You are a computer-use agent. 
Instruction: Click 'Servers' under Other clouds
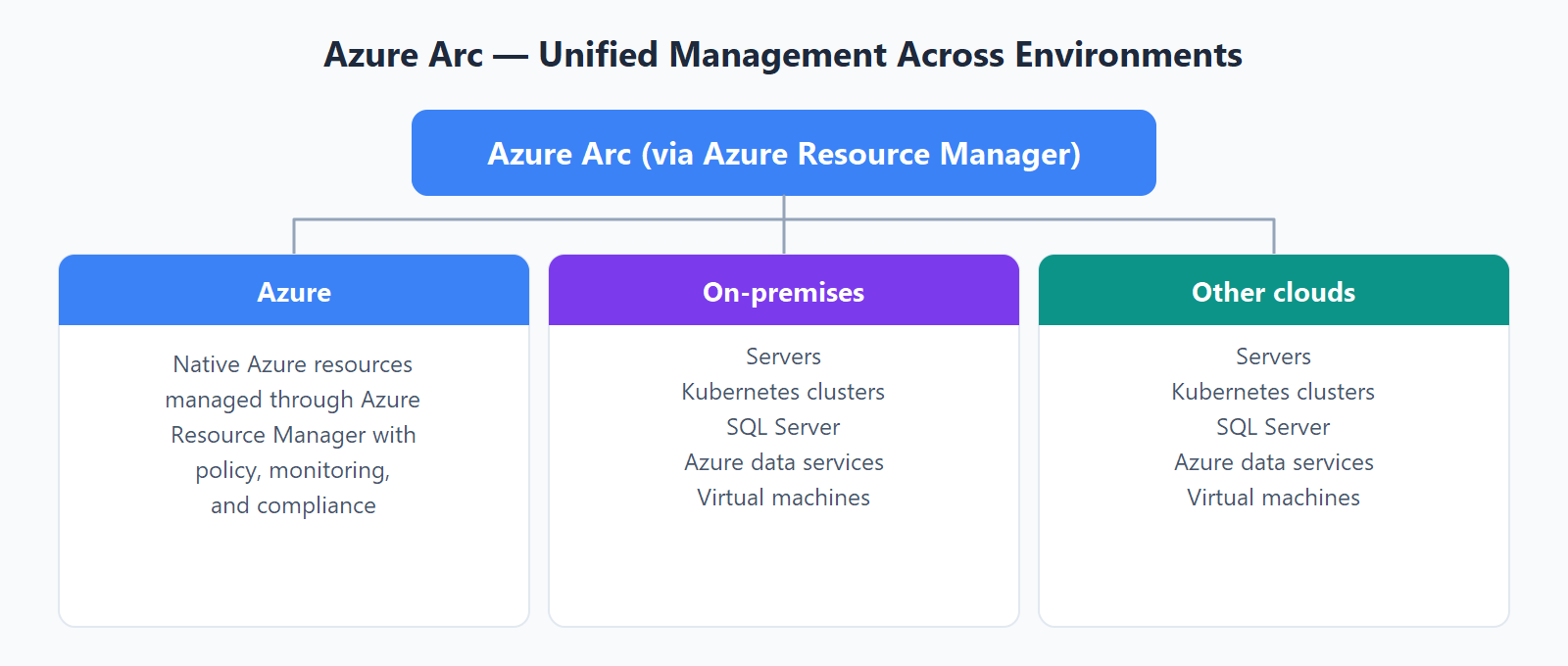(1273, 357)
